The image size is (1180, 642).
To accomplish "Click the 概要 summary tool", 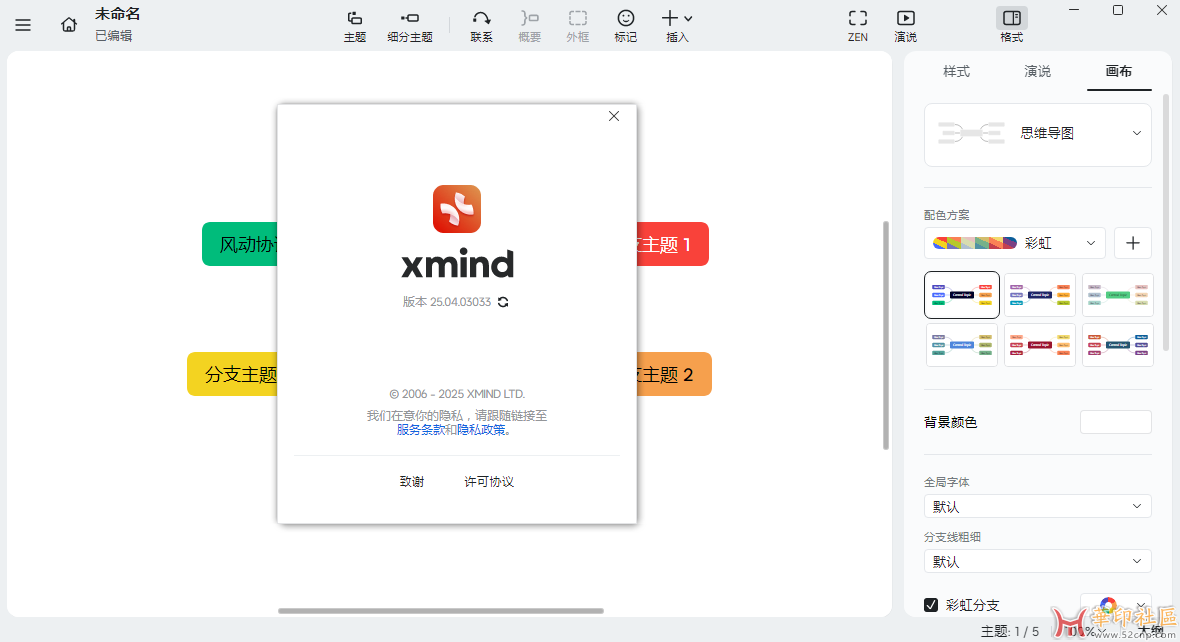I will 529,26.
